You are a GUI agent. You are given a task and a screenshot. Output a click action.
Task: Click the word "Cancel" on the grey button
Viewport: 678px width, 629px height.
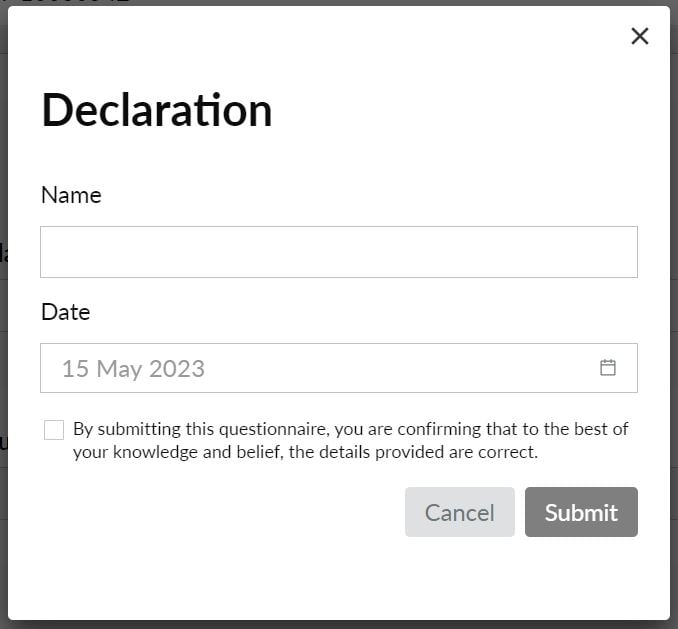(x=460, y=513)
